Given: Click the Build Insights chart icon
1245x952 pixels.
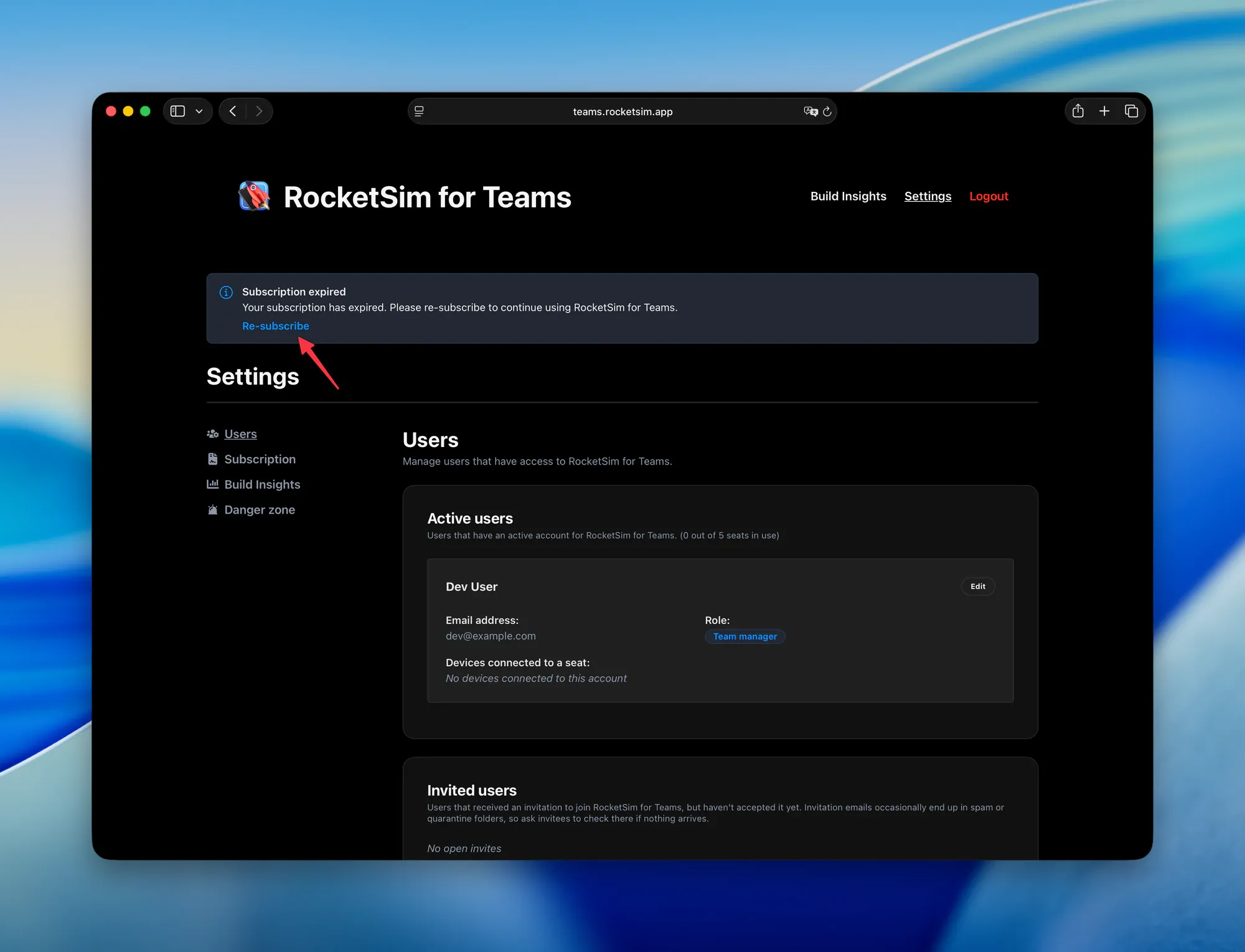Looking at the screenshot, I should (x=213, y=484).
